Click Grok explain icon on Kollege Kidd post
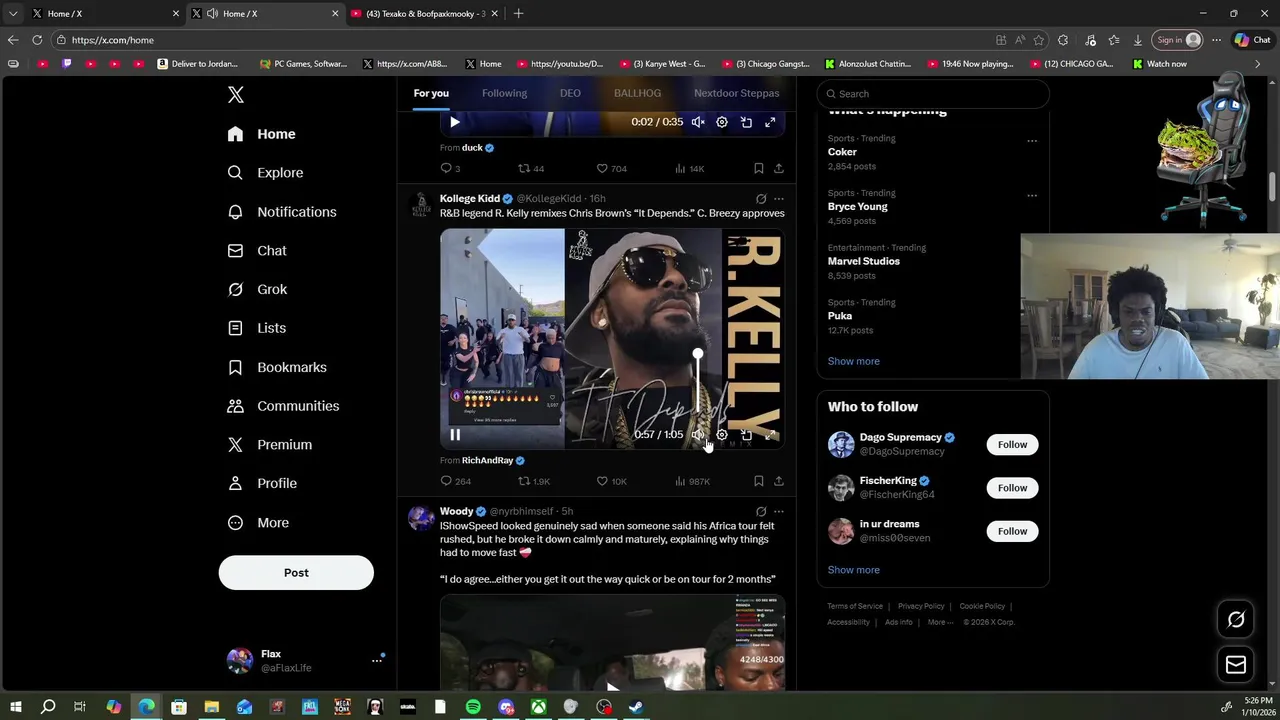 tap(761, 199)
